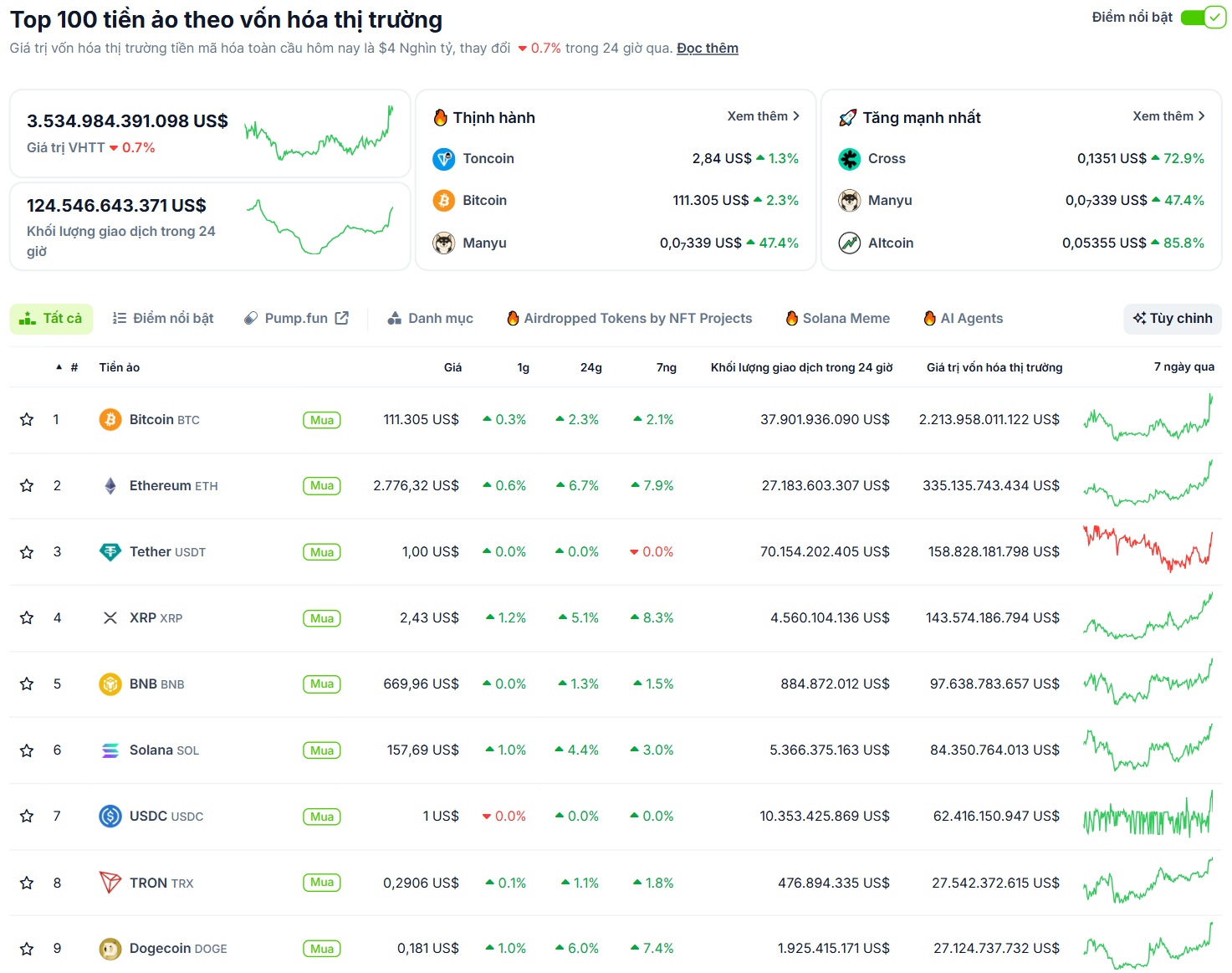Open the Đọc thêm link
Viewport: 1232px width, 973px height.
(708, 49)
